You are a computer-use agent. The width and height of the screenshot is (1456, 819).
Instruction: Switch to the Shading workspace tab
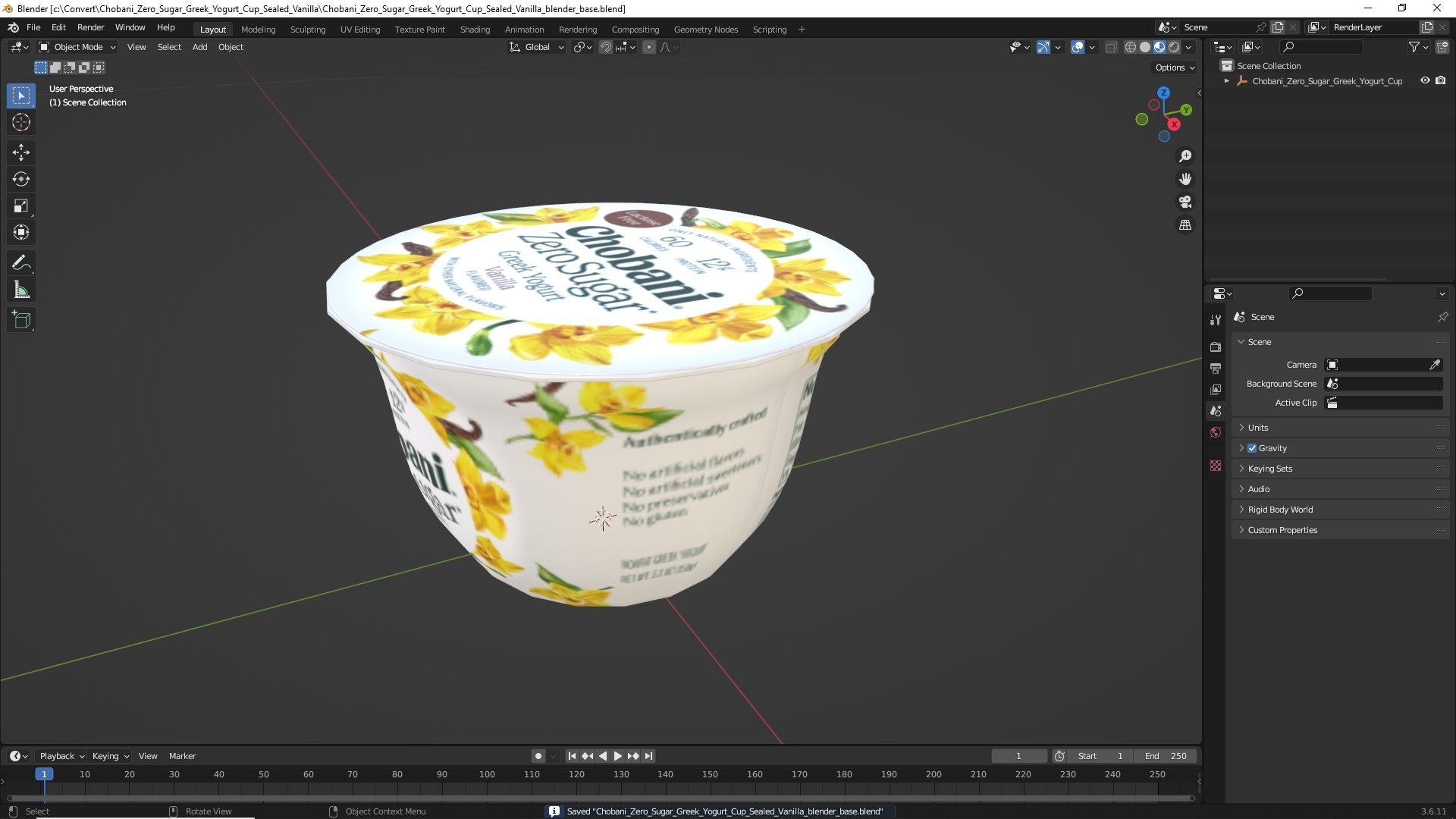click(x=475, y=30)
